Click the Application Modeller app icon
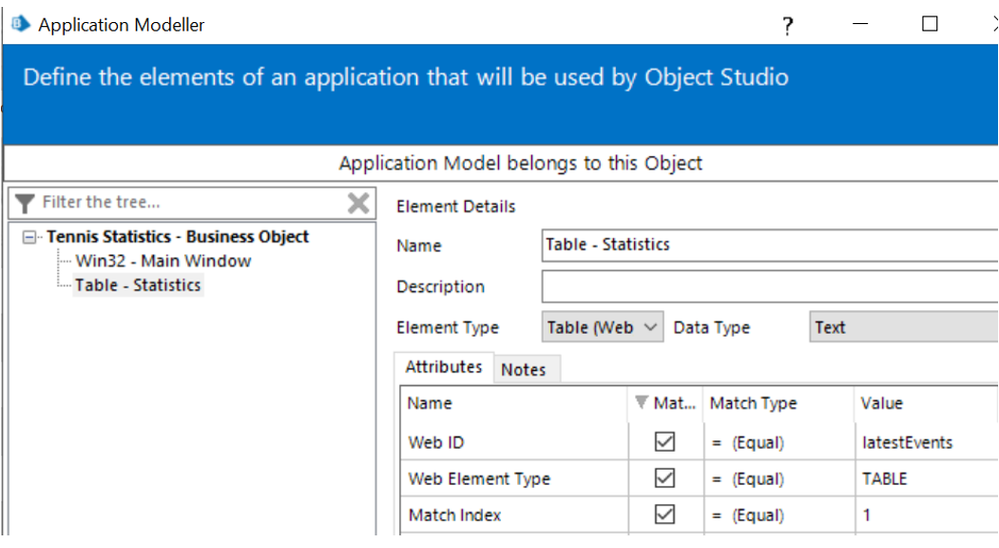The height and width of the screenshot is (548, 999). (20, 24)
